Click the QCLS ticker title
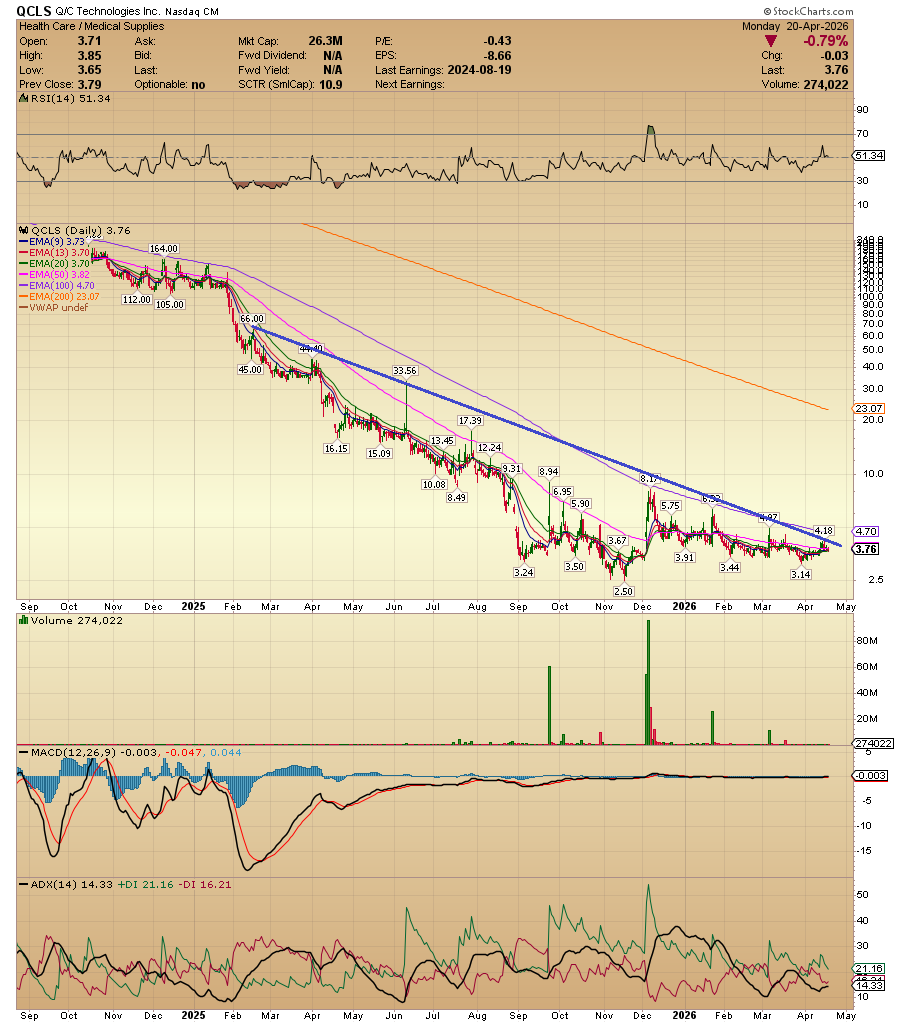Image resolution: width=900 pixels, height=1023 pixels. (34, 11)
